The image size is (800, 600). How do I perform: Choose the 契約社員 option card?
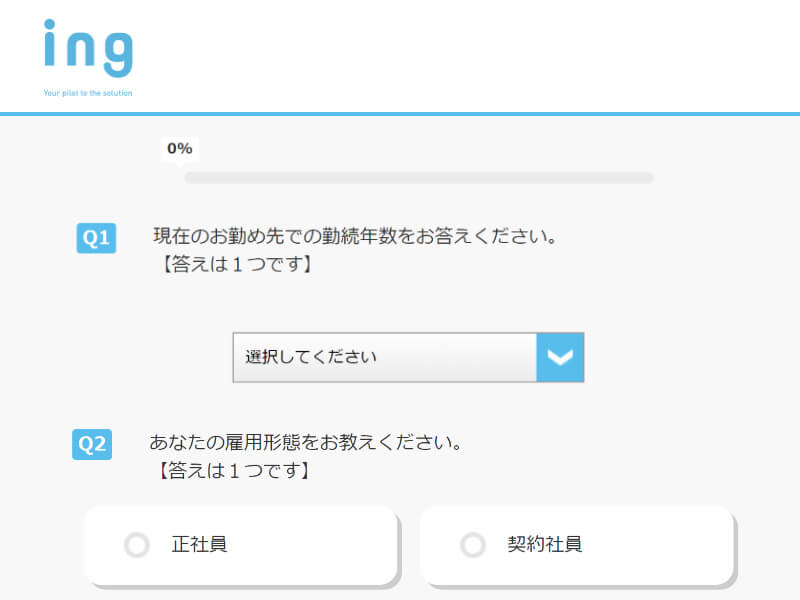click(577, 545)
